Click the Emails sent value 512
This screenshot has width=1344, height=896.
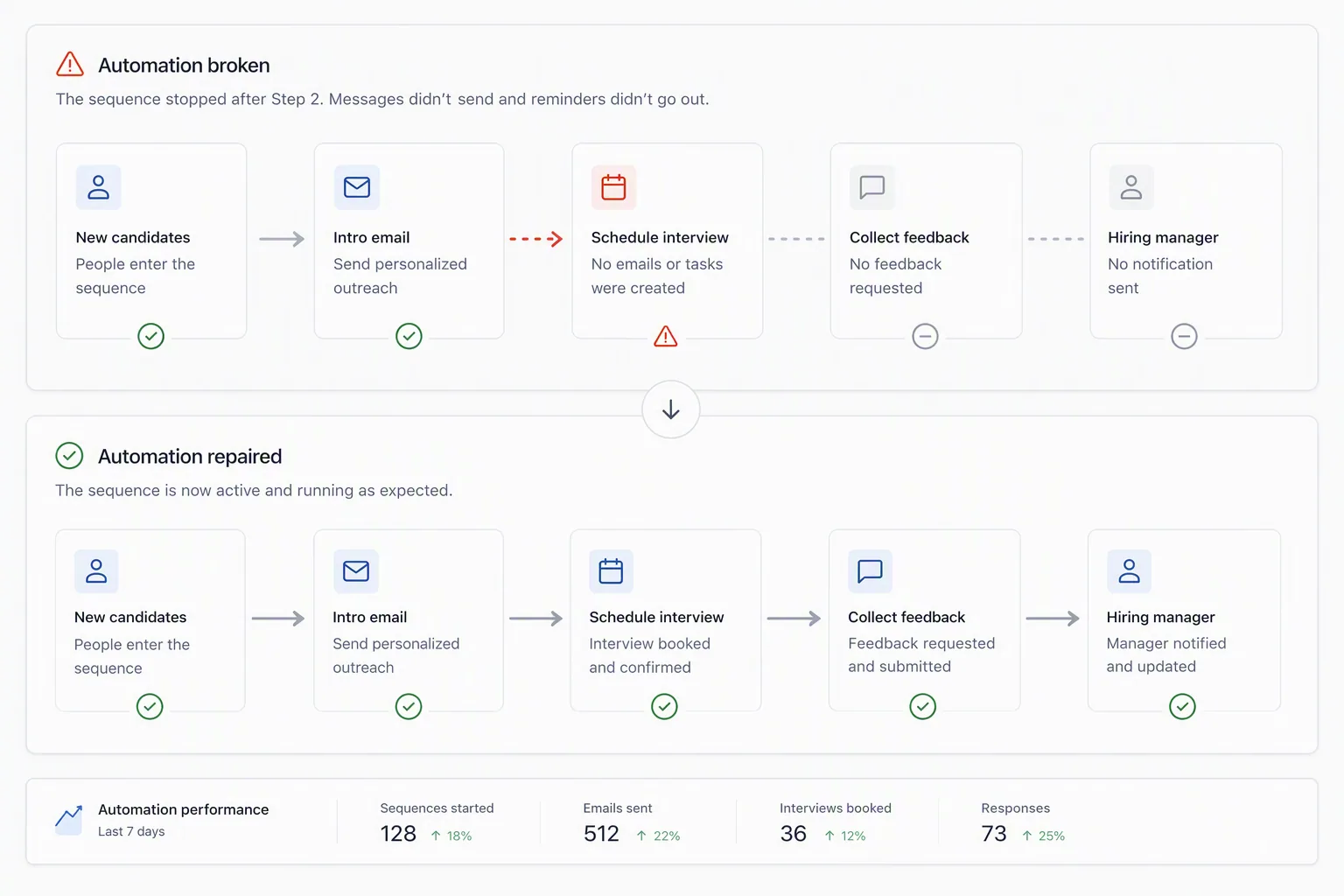pyautogui.click(x=601, y=834)
